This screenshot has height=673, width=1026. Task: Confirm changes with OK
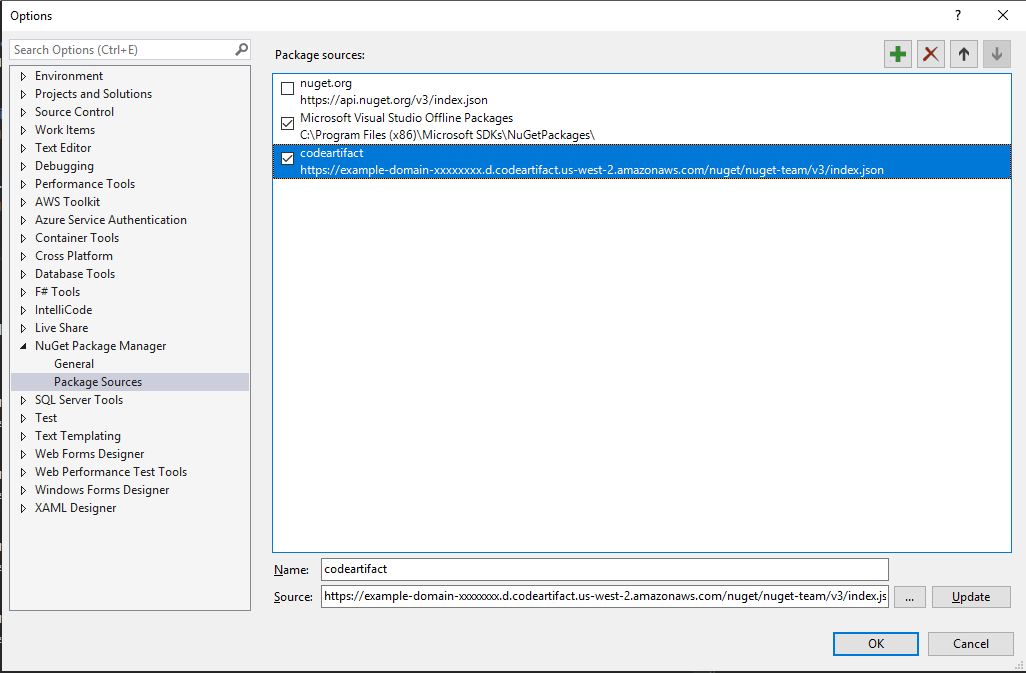[875, 643]
